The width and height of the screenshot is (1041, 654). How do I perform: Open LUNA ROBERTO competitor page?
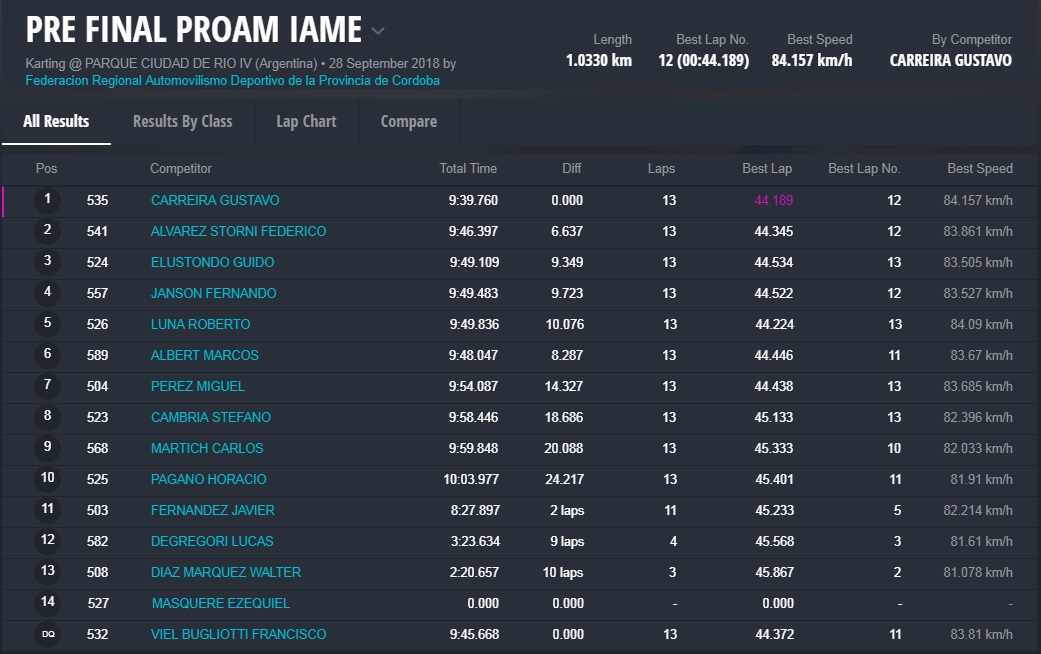click(200, 324)
